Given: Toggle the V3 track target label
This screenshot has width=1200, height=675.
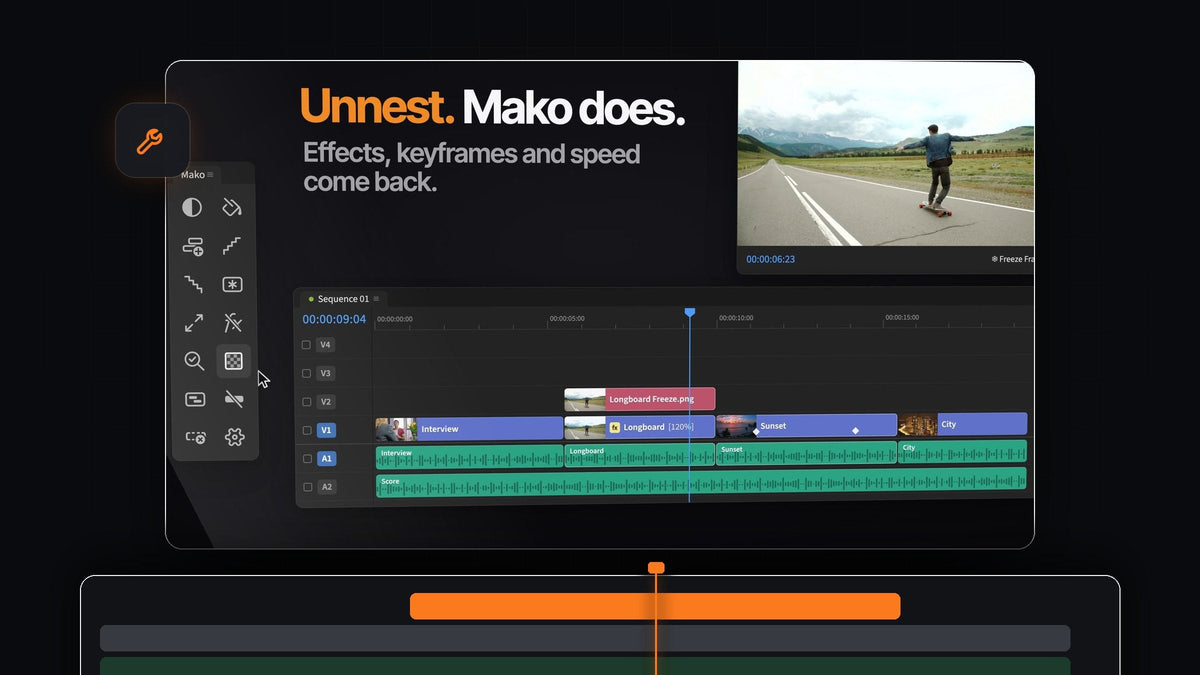Looking at the screenshot, I should pyautogui.click(x=325, y=373).
